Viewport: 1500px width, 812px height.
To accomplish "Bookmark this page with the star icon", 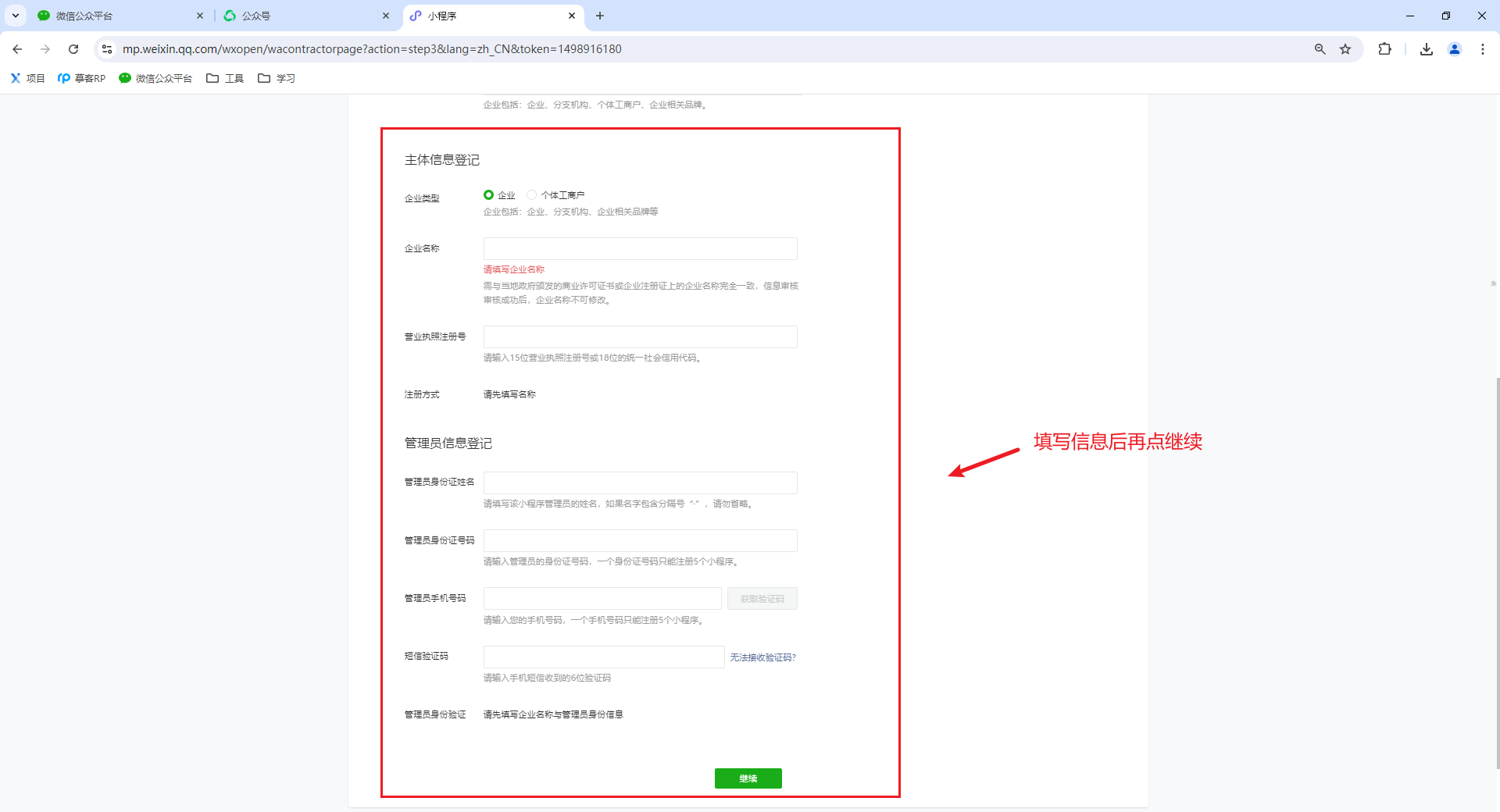I will [1345, 49].
